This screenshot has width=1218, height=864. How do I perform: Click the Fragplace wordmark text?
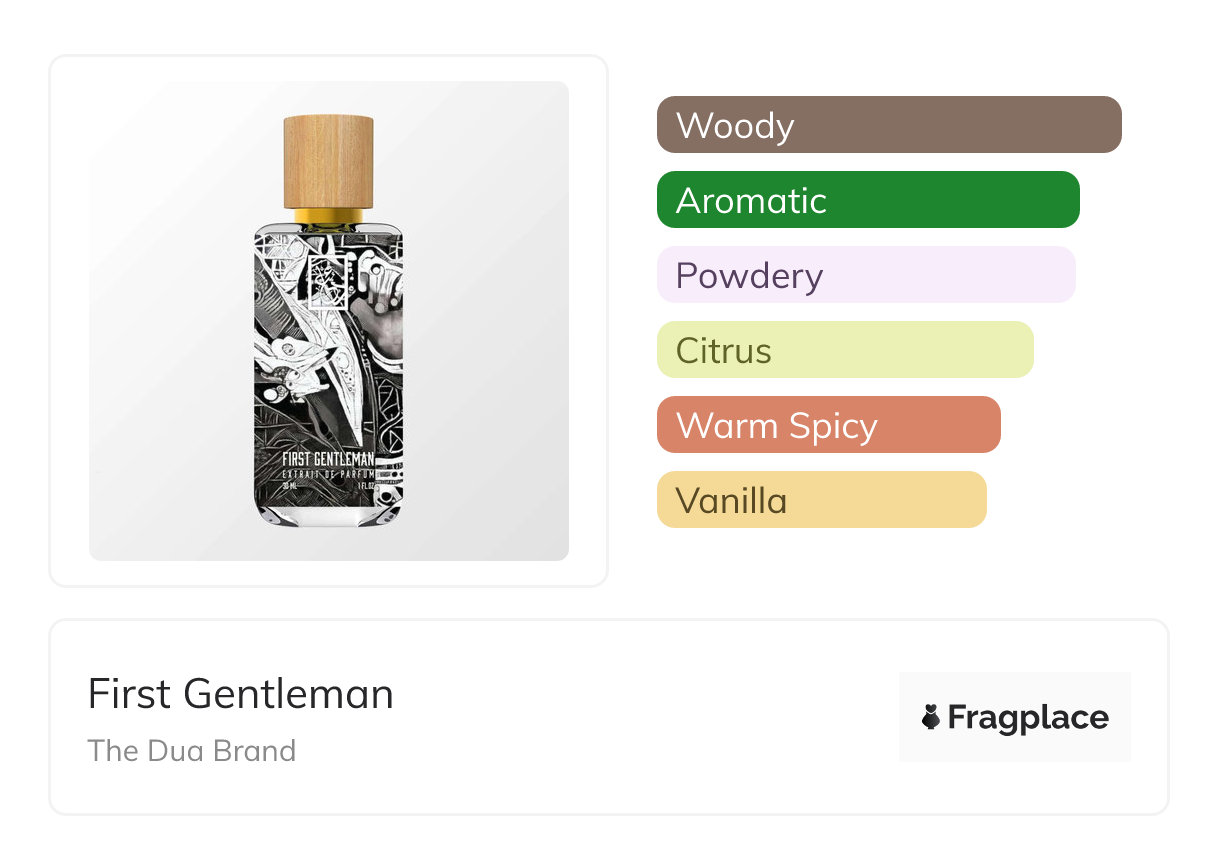click(x=1028, y=717)
